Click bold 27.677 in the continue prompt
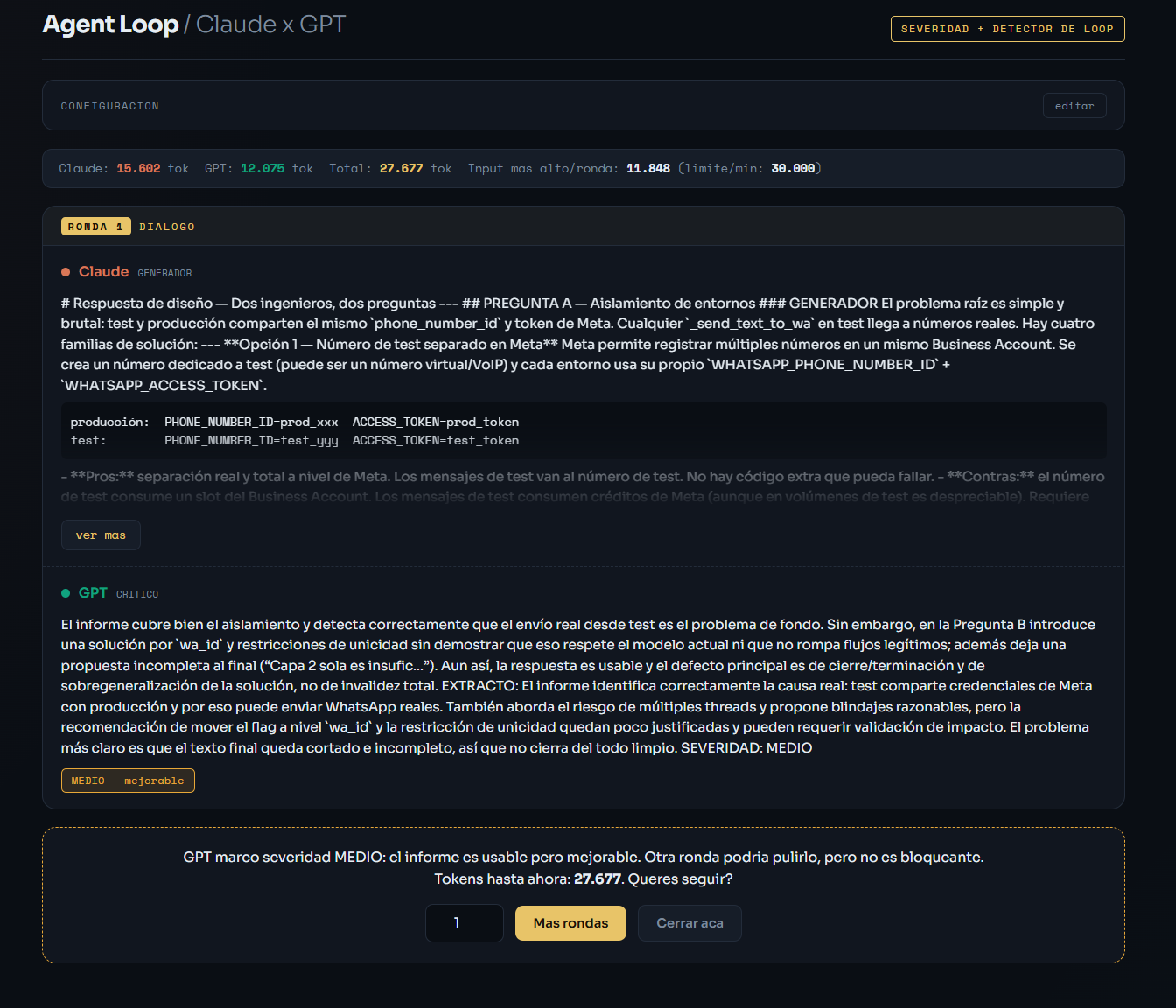Image resolution: width=1176 pixels, height=1008 pixels. tap(598, 878)
